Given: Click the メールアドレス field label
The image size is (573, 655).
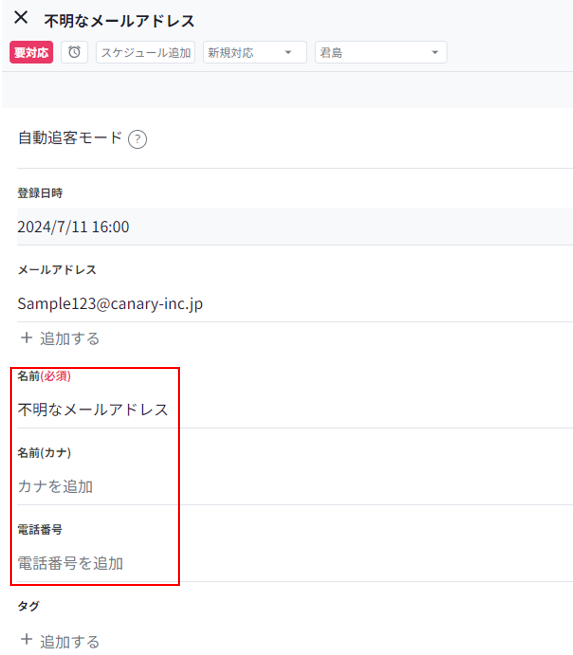Looking at the screenshot, I should click(x=57, y=270).
